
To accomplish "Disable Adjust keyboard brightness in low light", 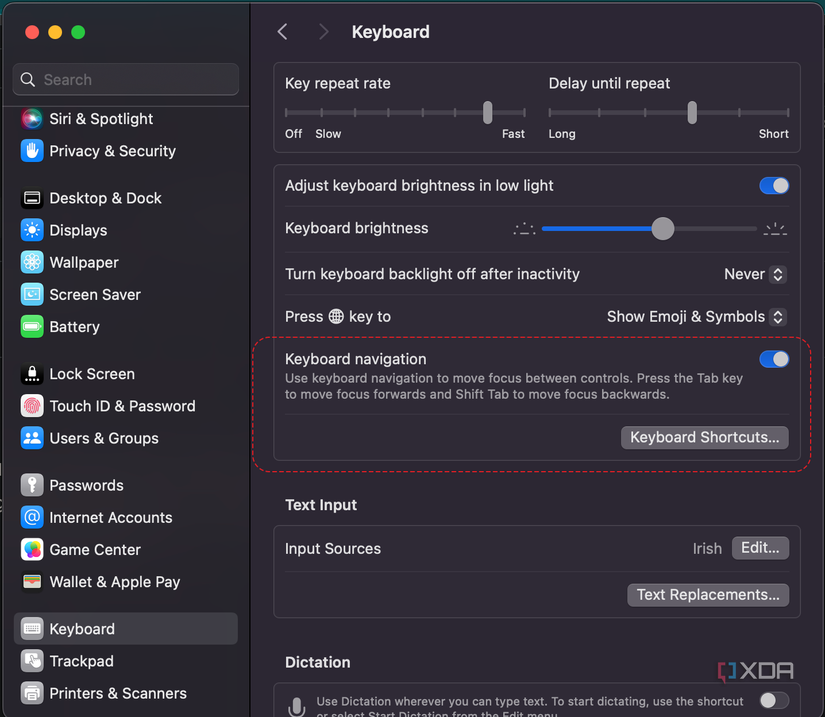I will (x=773, y=186).
